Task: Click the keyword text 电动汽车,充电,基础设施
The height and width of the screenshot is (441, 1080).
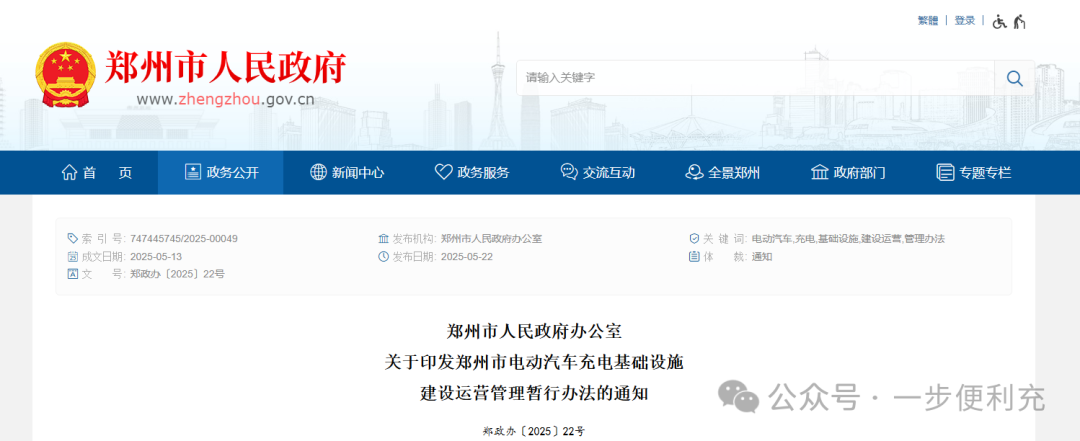Action: [804, 239]
